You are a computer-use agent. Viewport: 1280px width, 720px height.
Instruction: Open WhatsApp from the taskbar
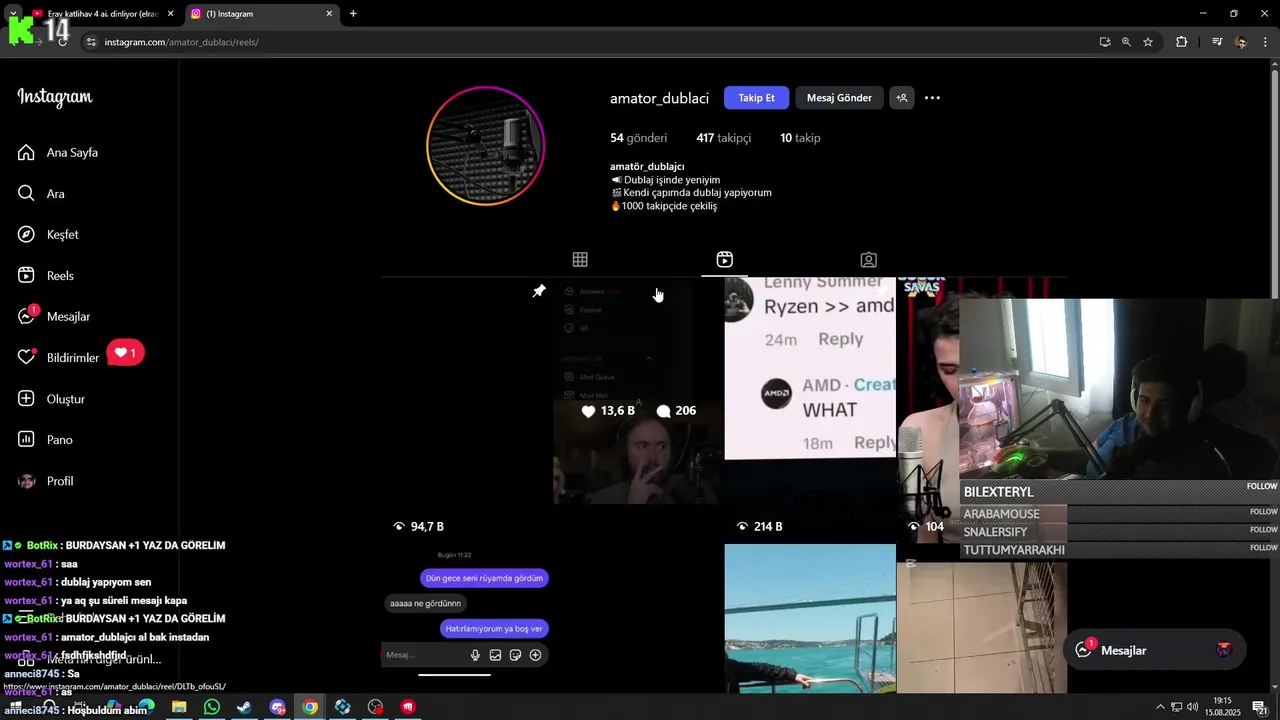tap(212, 707)
